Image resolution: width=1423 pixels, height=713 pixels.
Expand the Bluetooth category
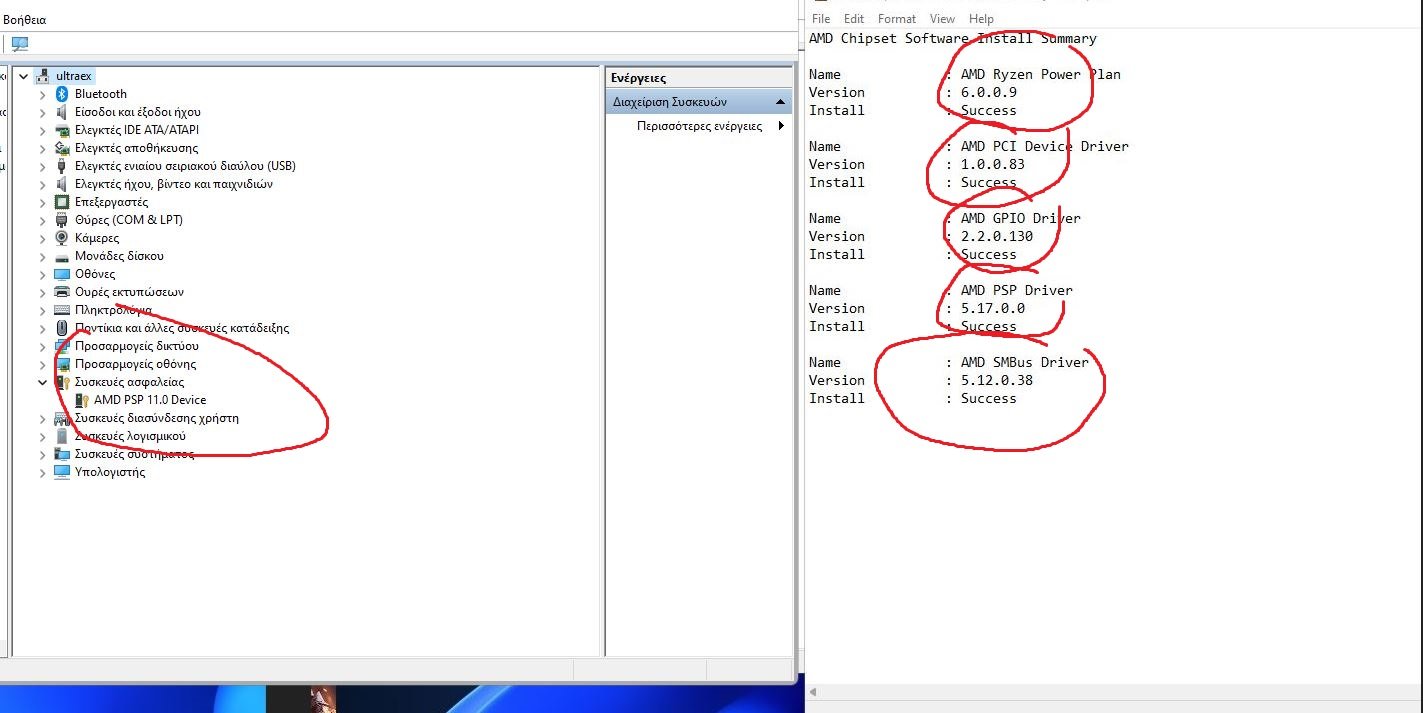pyautogui.click(x=42, y=94)
